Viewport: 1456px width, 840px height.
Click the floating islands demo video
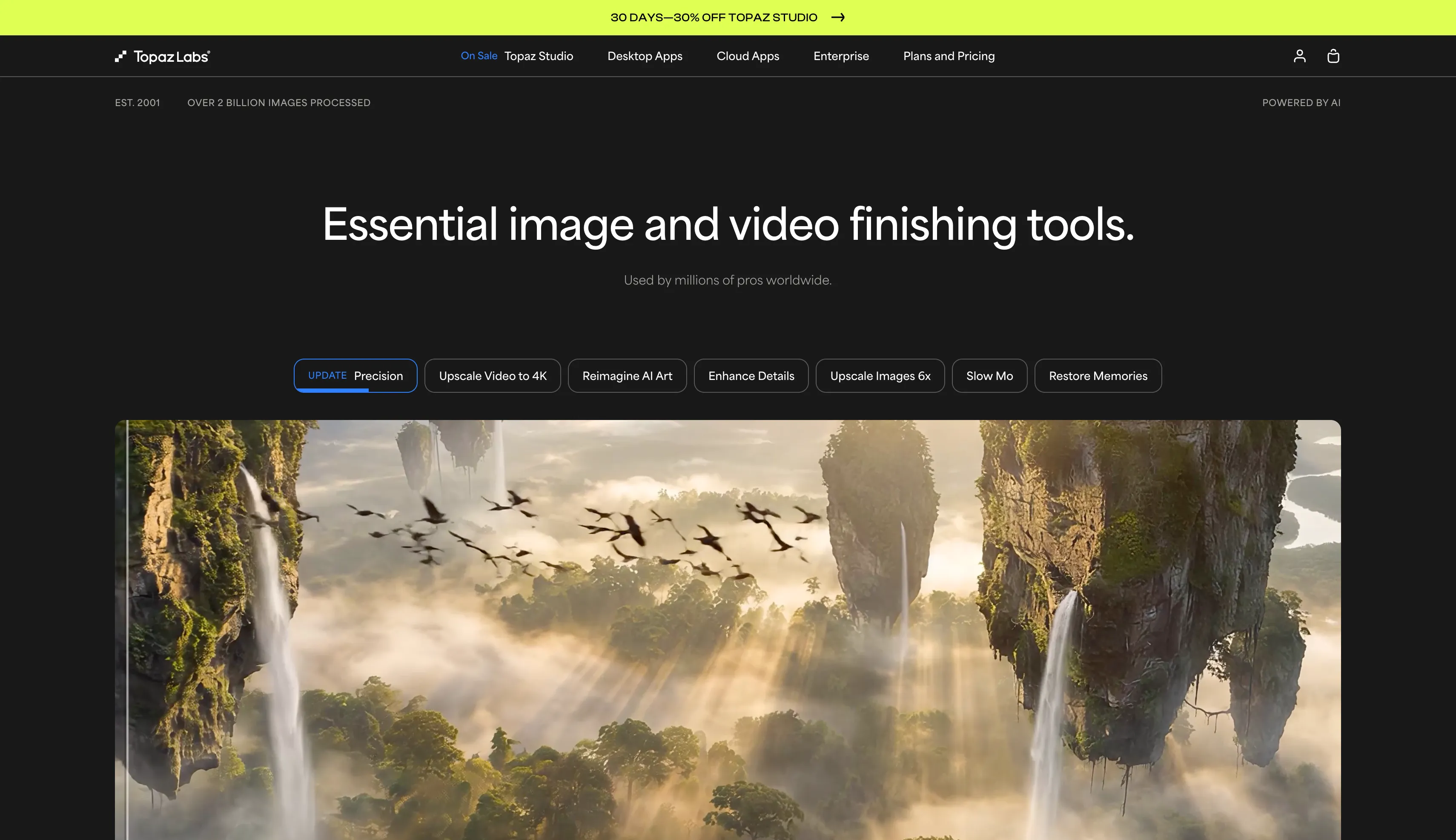point(728,629)
